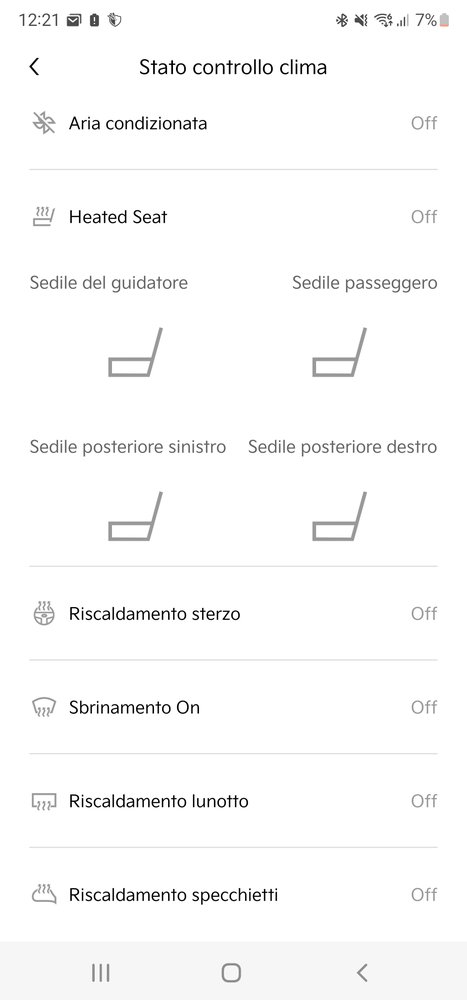Select the passenger seat icon
The image size is (467, 1000).
(x=339, y=353)
